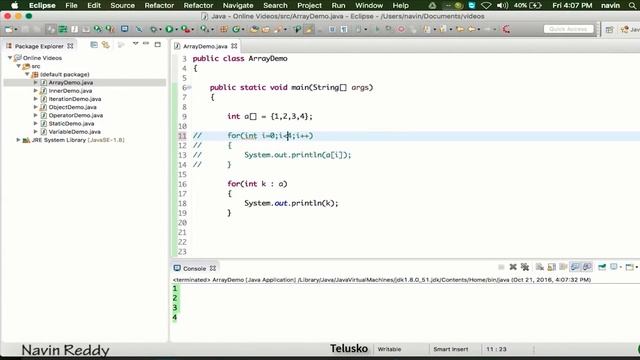Close the ArrayDemo.java editor tab
The height and width of the screenshot is (360, 640).
234,46
